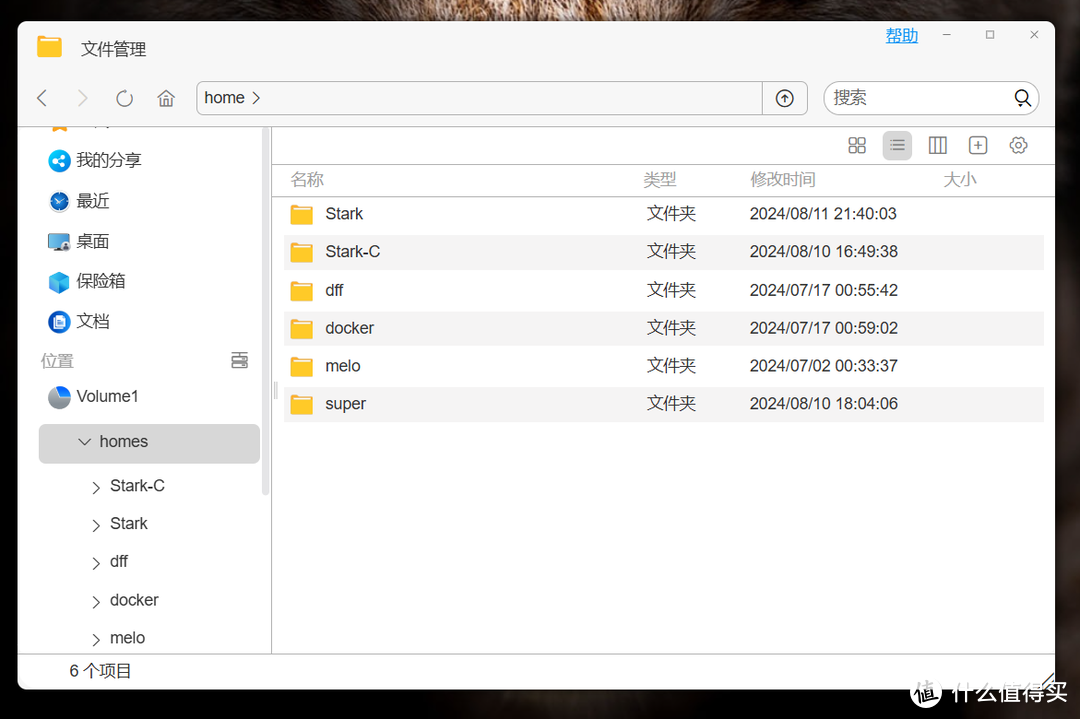Viewport: 1080px width, 719px height.
Task: Open 我的分享 in sidebar
Action: coord(94,160)
